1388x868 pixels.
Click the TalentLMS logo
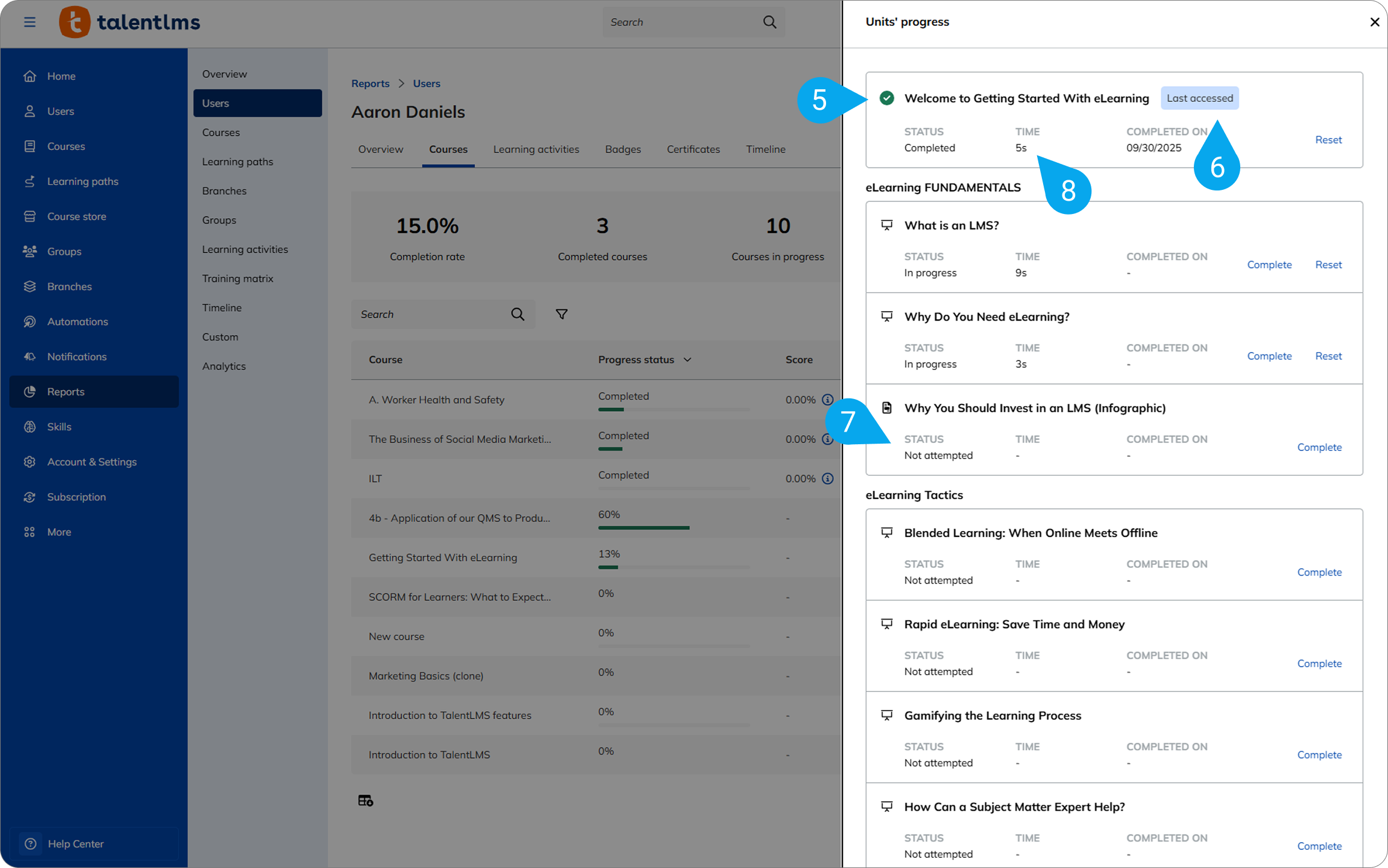click(x=130, y=22)
